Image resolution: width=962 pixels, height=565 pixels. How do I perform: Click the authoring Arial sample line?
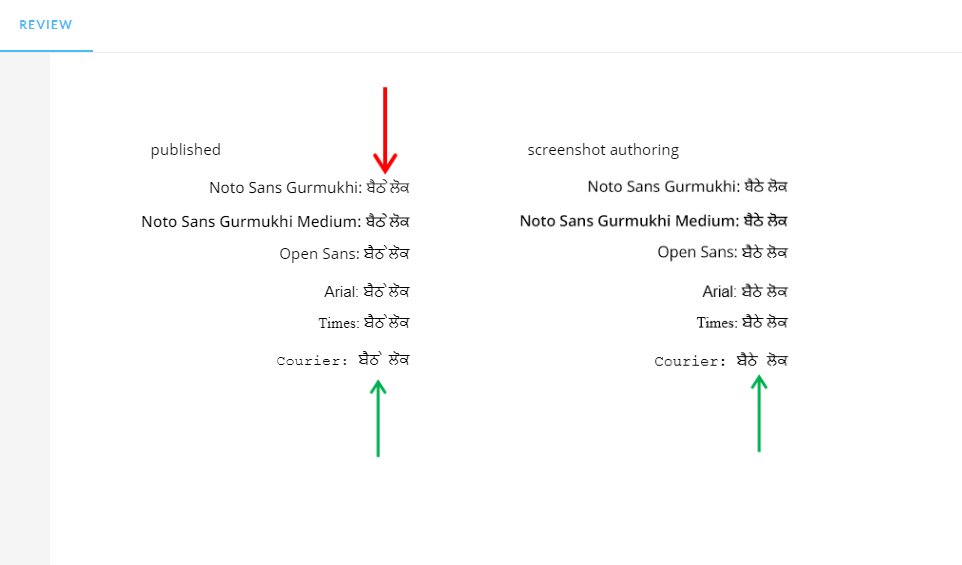[745, 291]
